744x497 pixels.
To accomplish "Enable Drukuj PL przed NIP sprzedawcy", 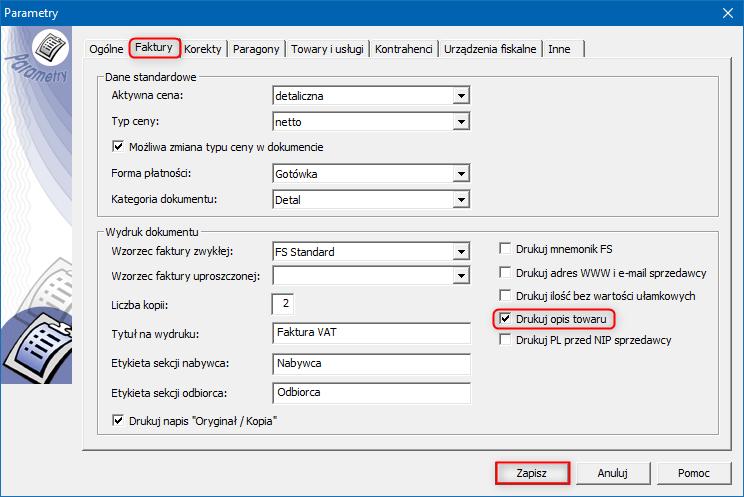I will (505, 340).
